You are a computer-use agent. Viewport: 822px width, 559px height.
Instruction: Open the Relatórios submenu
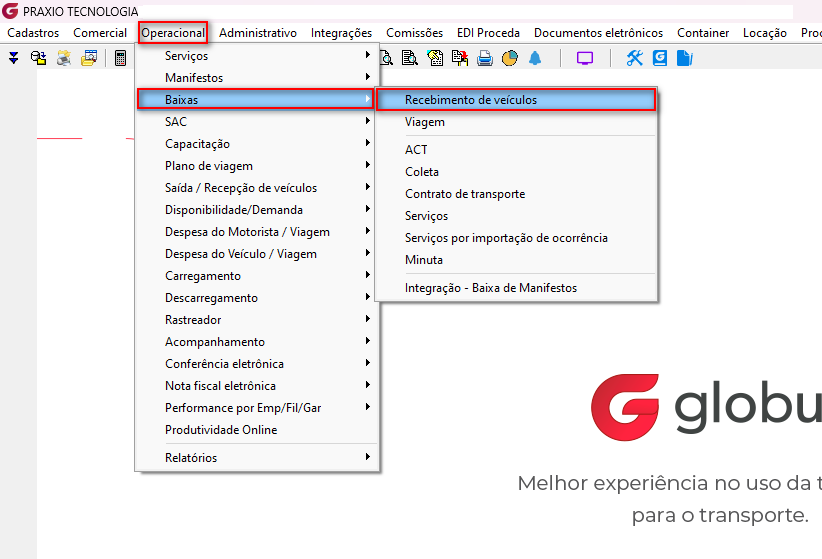pos(257,458)
